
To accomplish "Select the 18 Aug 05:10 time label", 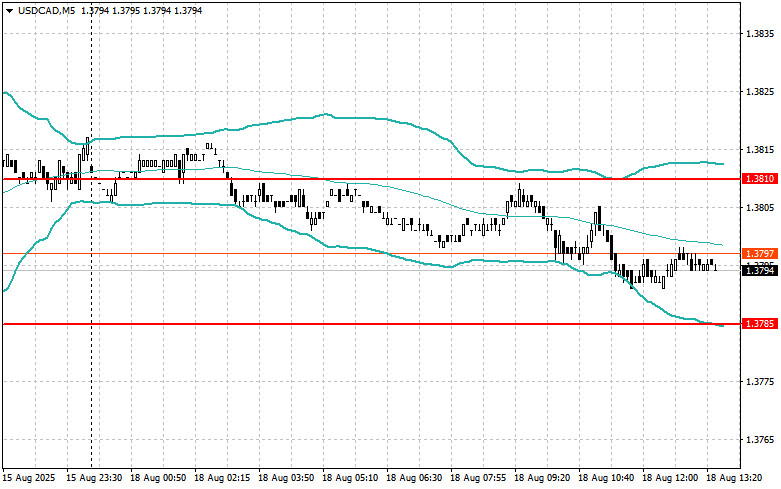I will tap(350, 478).
